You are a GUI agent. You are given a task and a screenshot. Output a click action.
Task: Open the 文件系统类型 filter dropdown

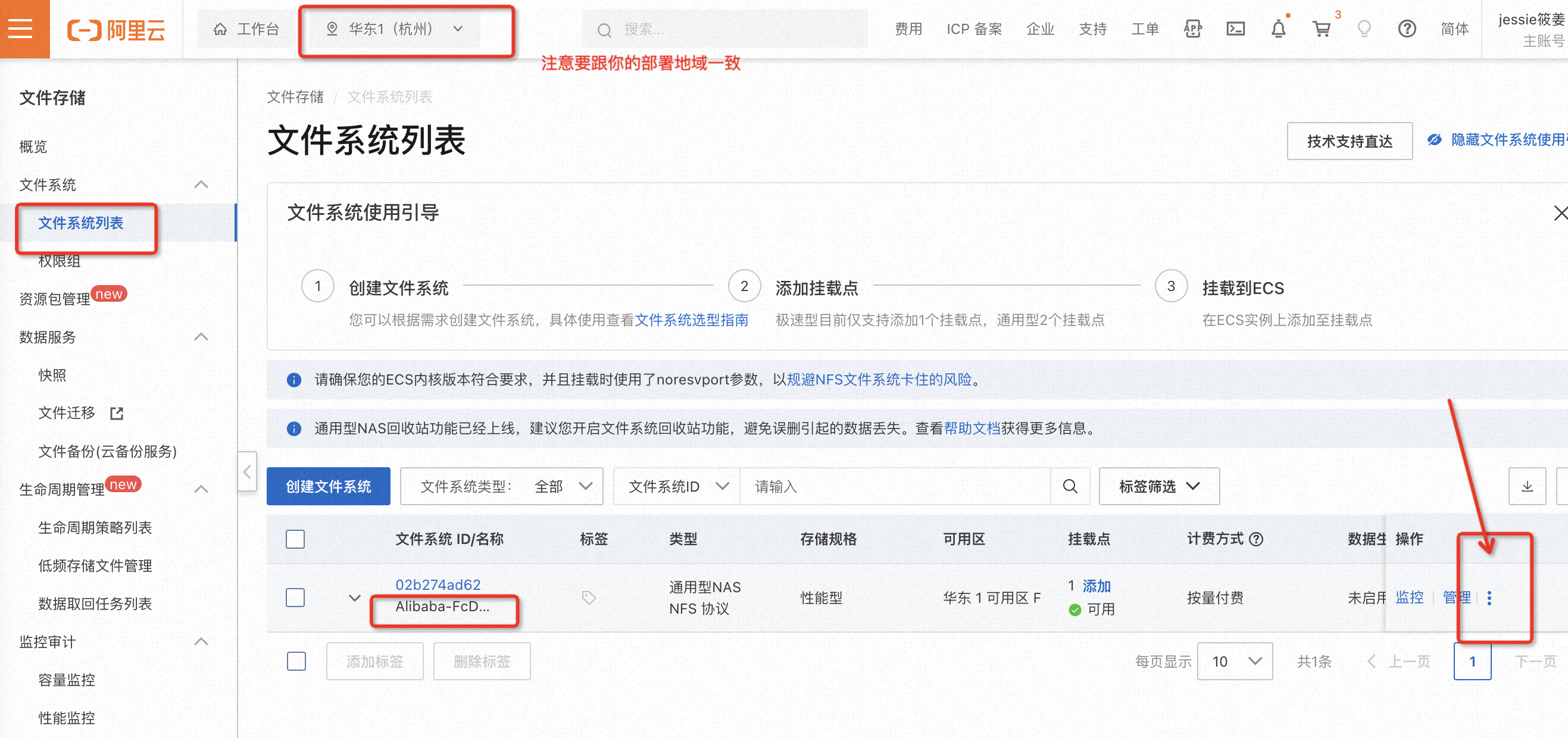point(501,486)
